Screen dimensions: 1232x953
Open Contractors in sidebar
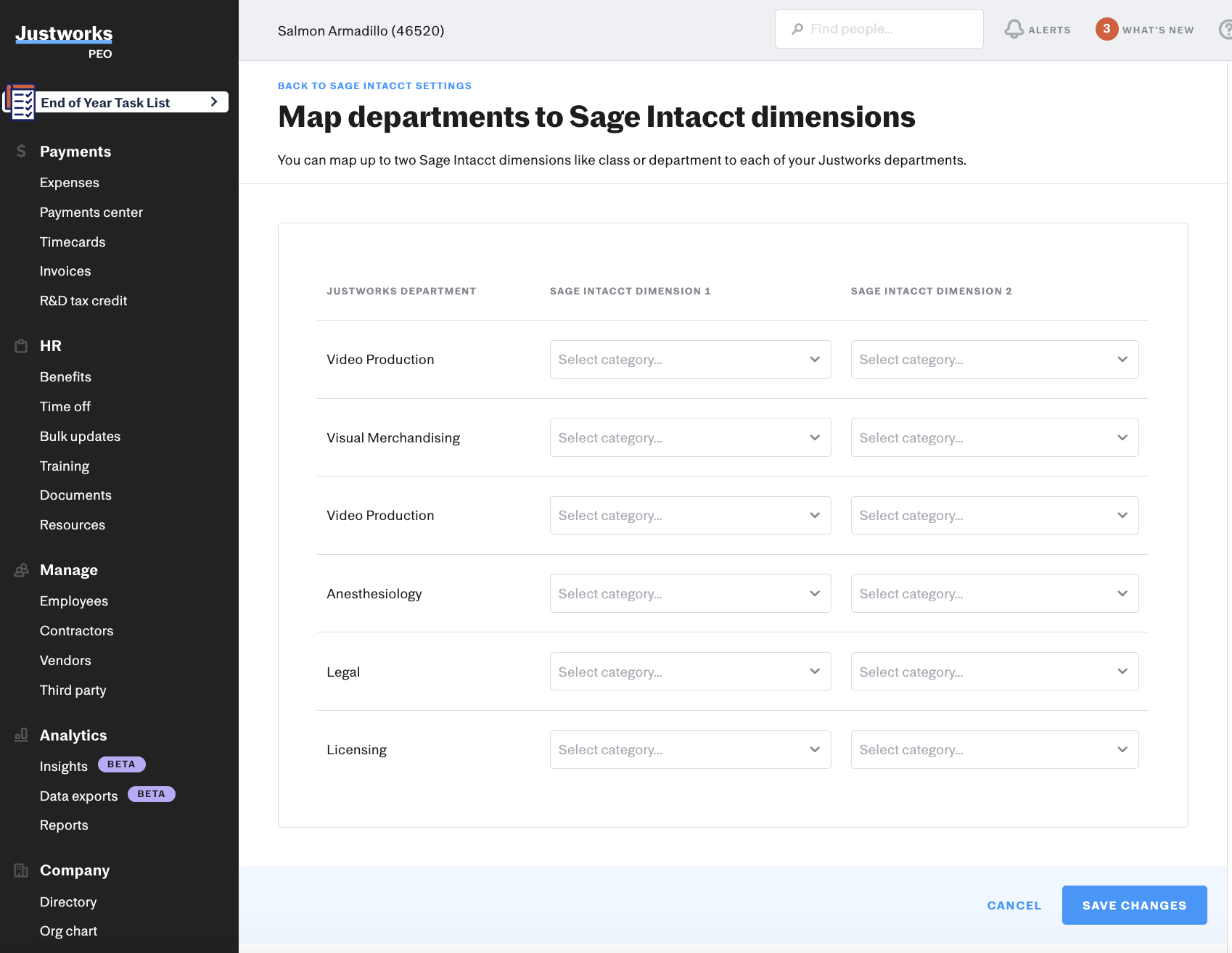[x=77, y=631]
